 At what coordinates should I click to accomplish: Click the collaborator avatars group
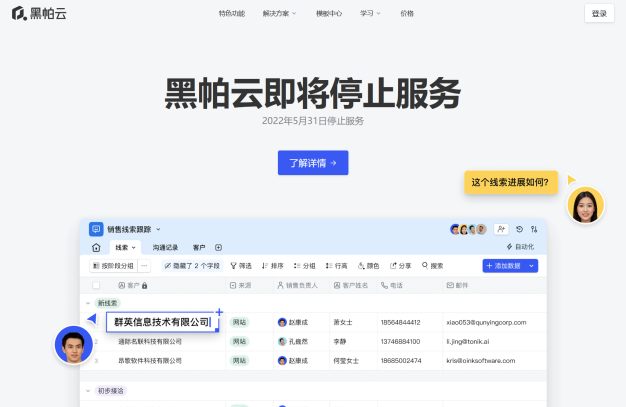(x=468, y=229)
